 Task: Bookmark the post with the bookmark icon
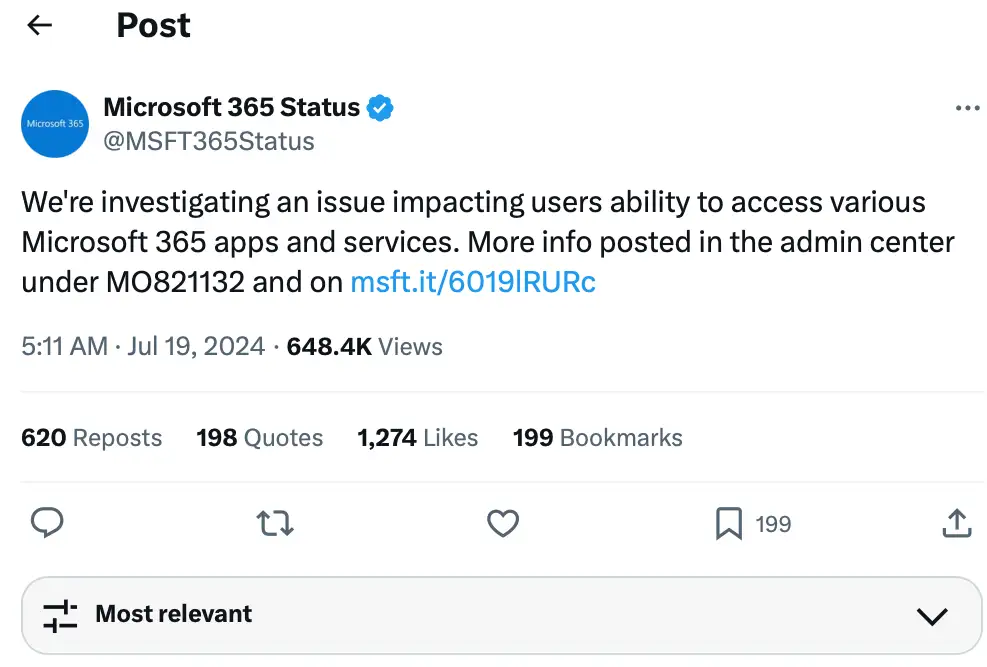729,523
